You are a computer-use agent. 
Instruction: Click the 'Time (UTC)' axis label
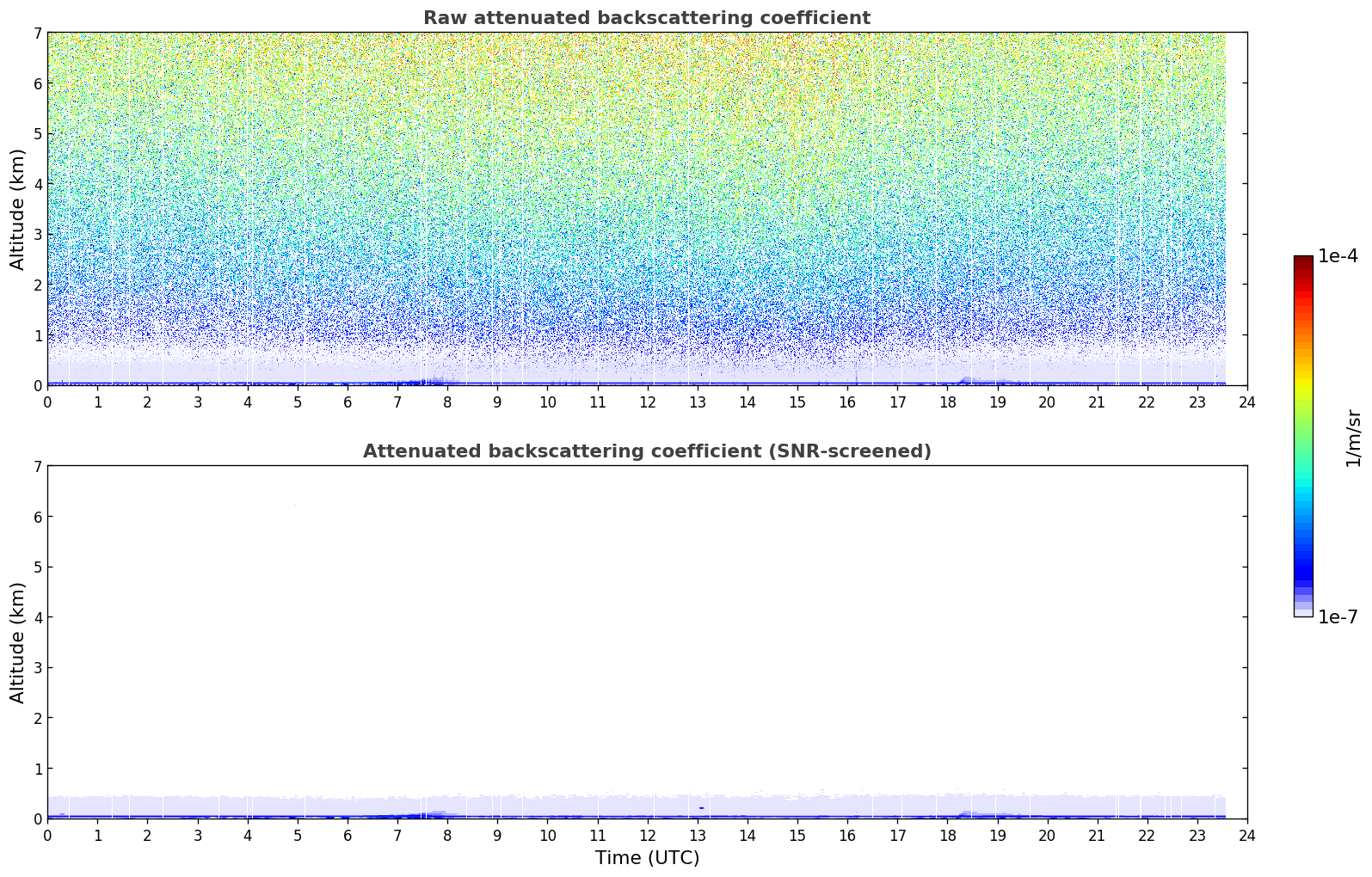point(647,858)
